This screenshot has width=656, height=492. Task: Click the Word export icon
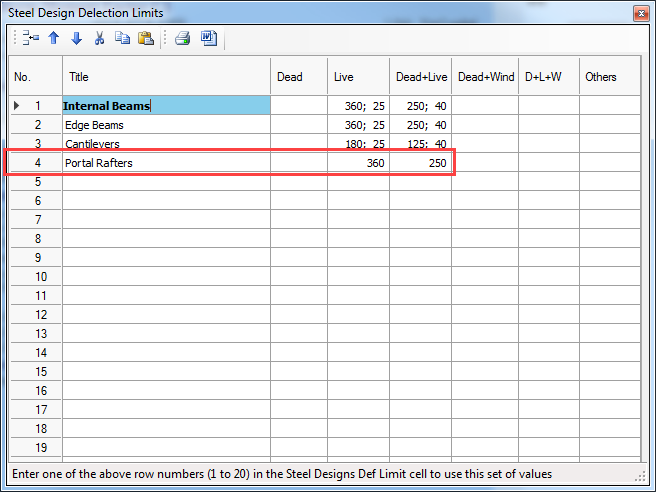(x=209, y=39)
